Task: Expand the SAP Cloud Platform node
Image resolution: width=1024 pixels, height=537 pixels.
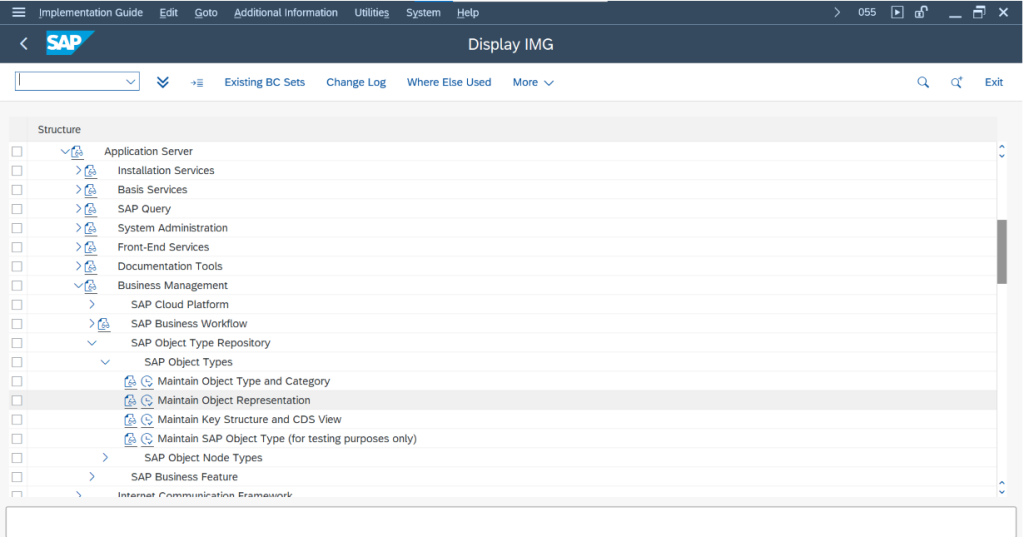Action: tap(91, 304)
